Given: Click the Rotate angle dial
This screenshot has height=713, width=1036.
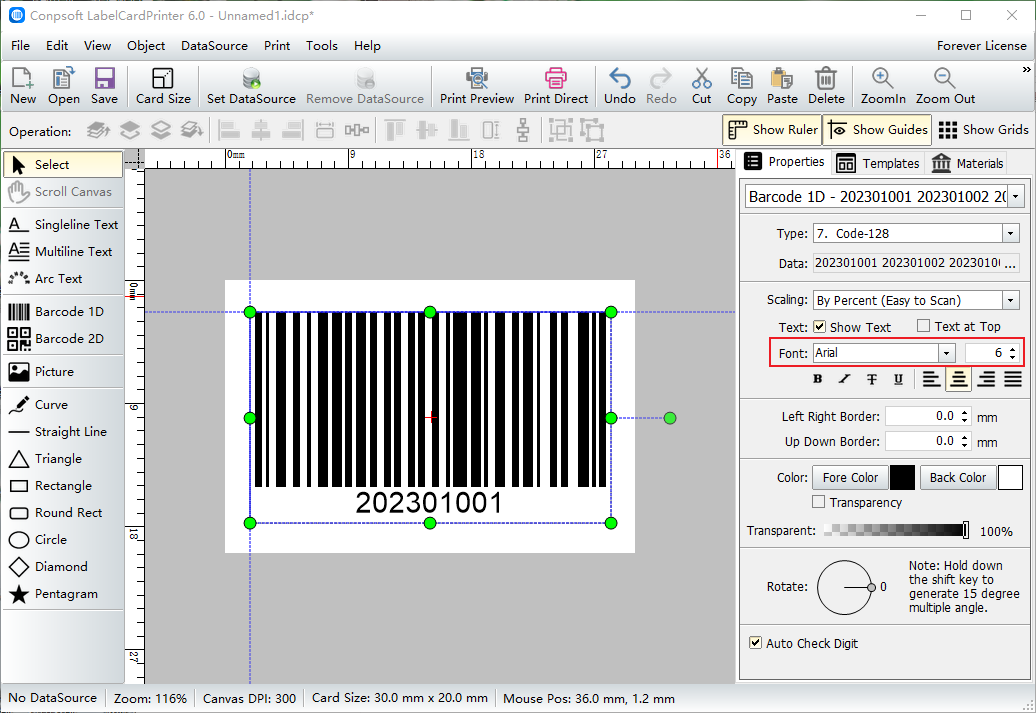Looking at the screenshot, I should click(x=846, y=587).
